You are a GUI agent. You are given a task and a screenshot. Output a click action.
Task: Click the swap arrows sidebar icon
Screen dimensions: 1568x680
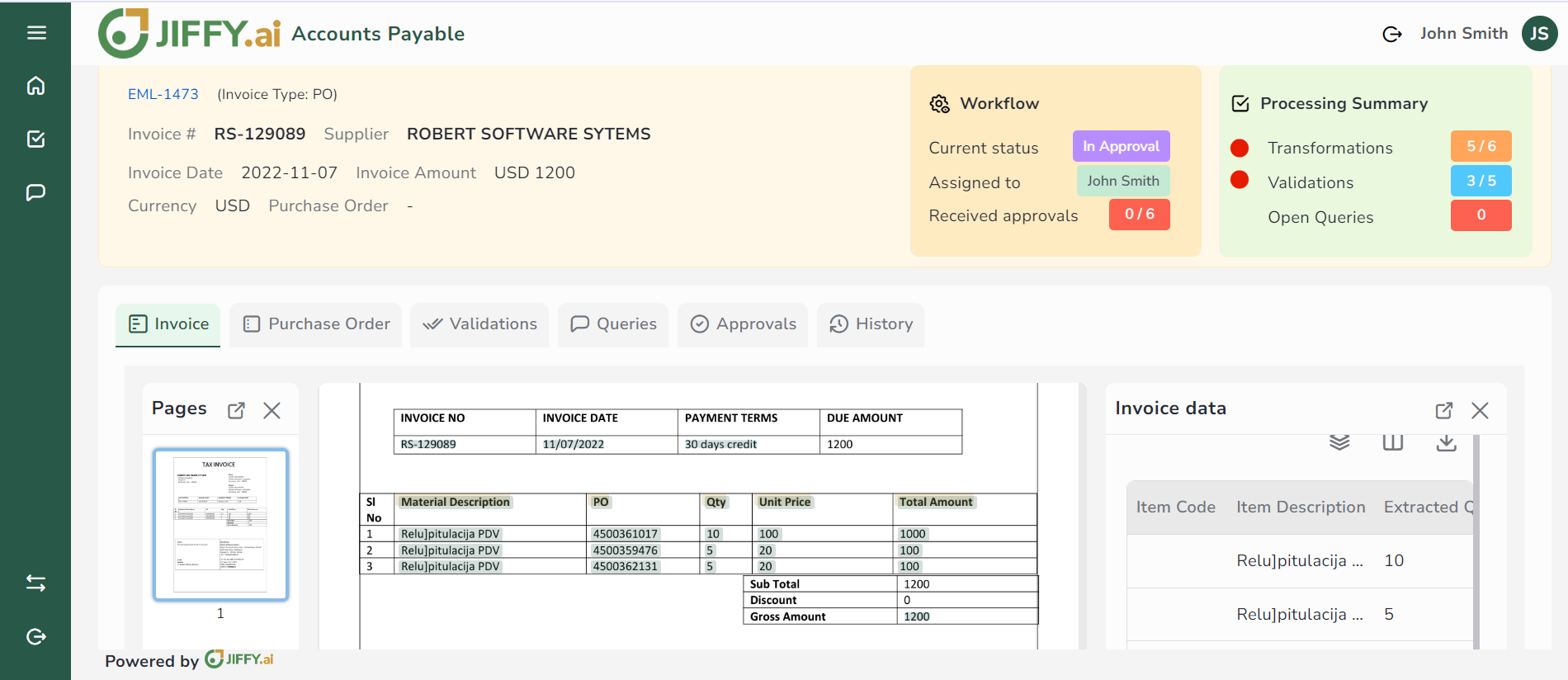click(x=35, y=583)
